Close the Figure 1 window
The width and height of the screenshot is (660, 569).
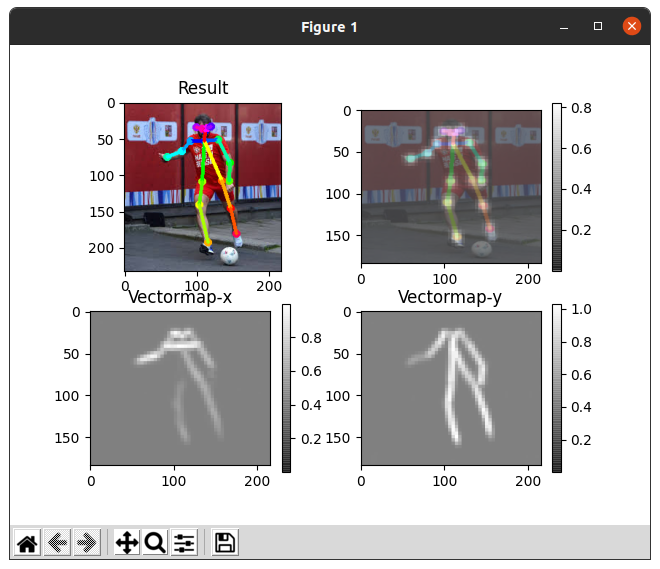pyautogui.click(x=632, y=26)
